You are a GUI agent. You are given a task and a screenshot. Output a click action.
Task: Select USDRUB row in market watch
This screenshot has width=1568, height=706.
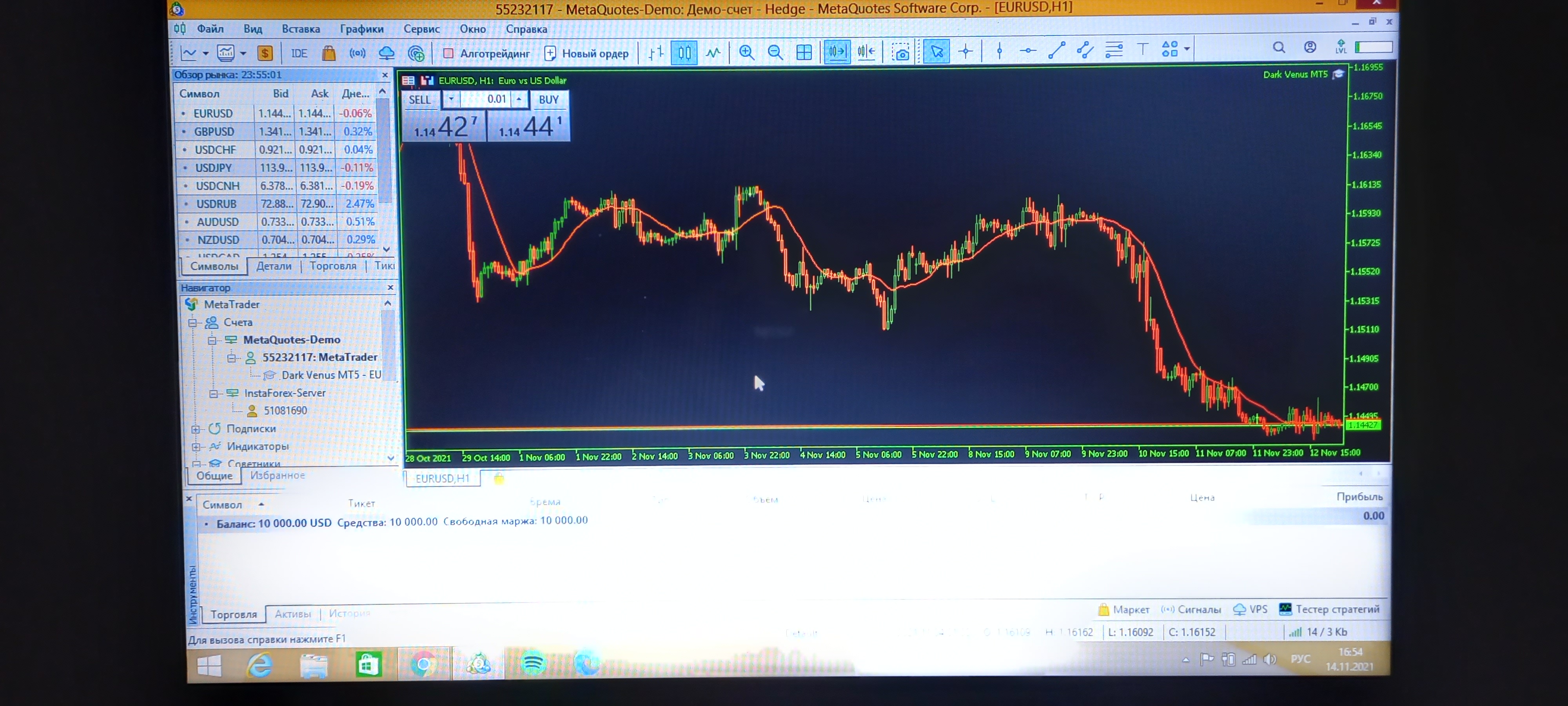278,204
